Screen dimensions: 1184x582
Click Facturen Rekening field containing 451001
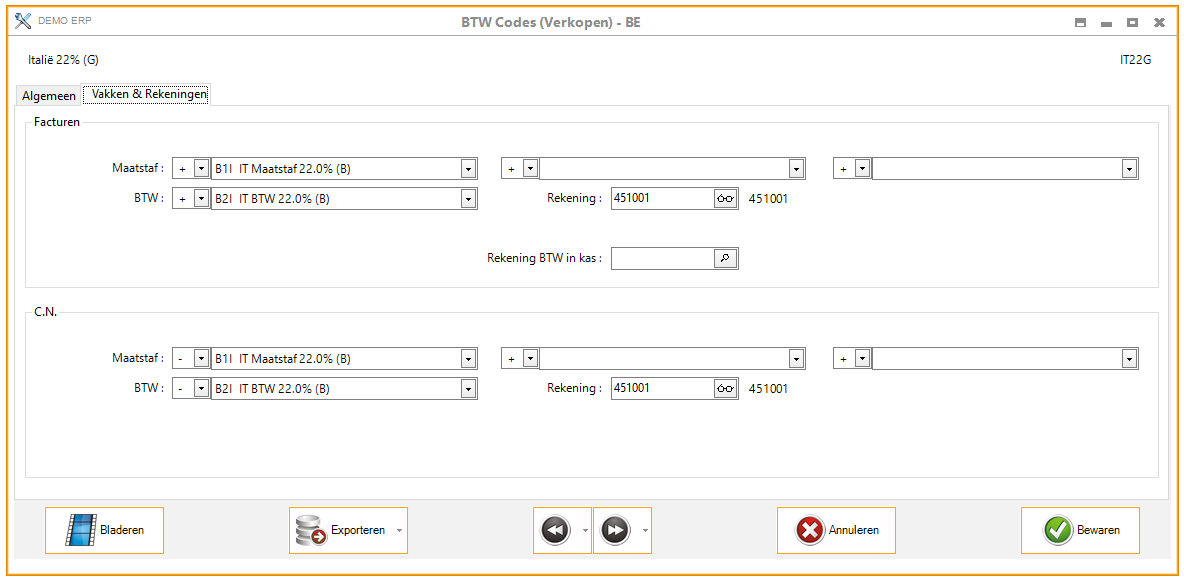tap(662, 198)
